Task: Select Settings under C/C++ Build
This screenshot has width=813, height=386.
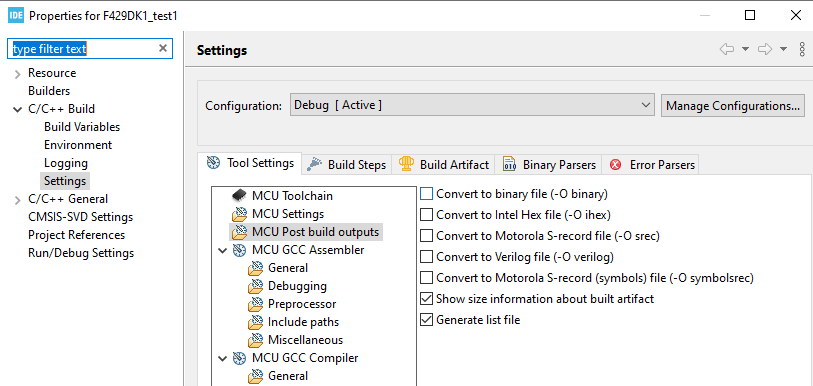Action: 65,181
